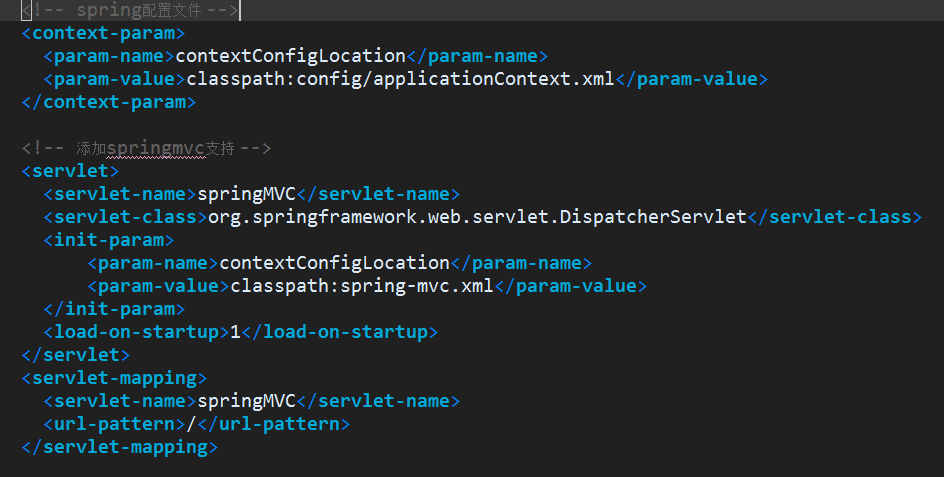Click classpath:spring-mvc.xml value text

click(362, 285)
